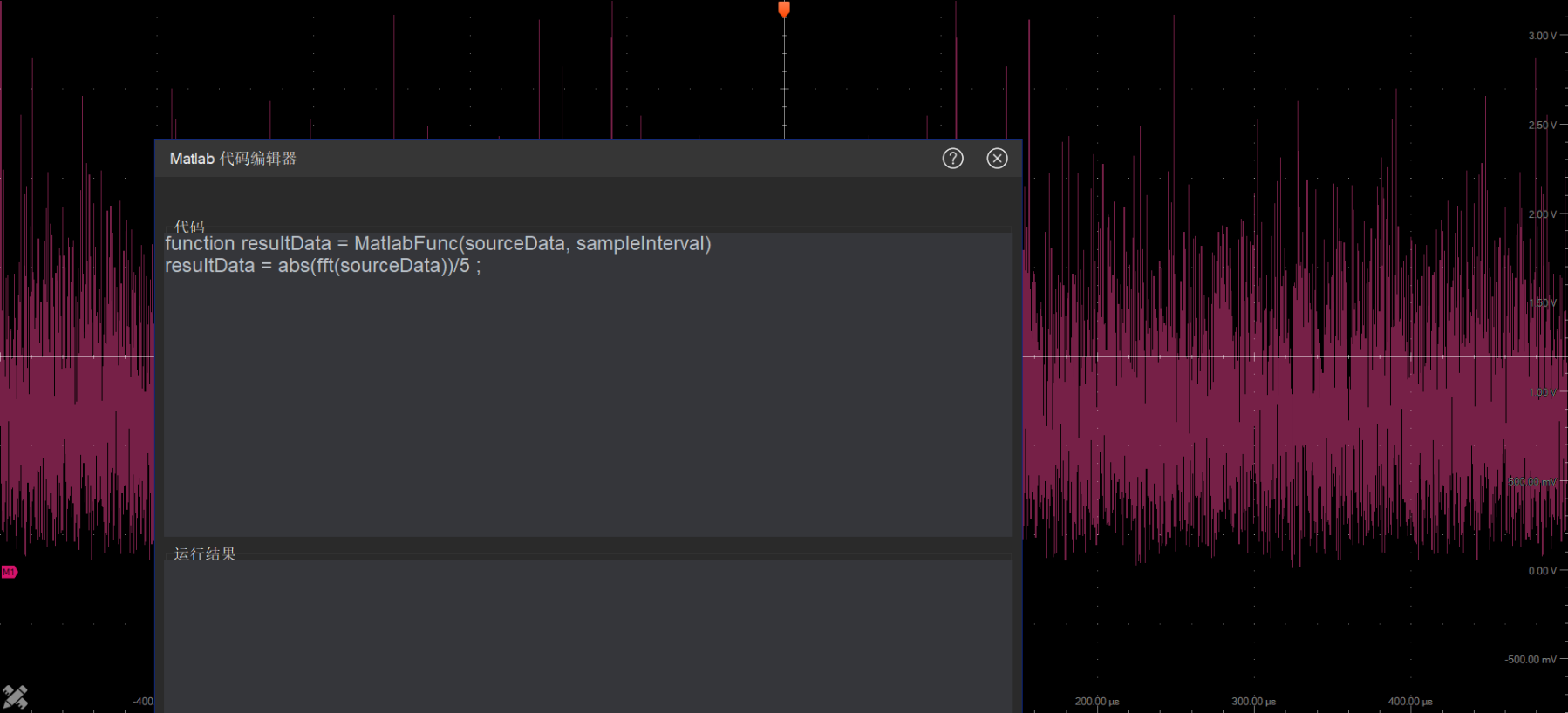This screenshot has width=1568, height=713.
Task: Click the 0.00 V vertical axis label
Action: [x=1541, y=571]
